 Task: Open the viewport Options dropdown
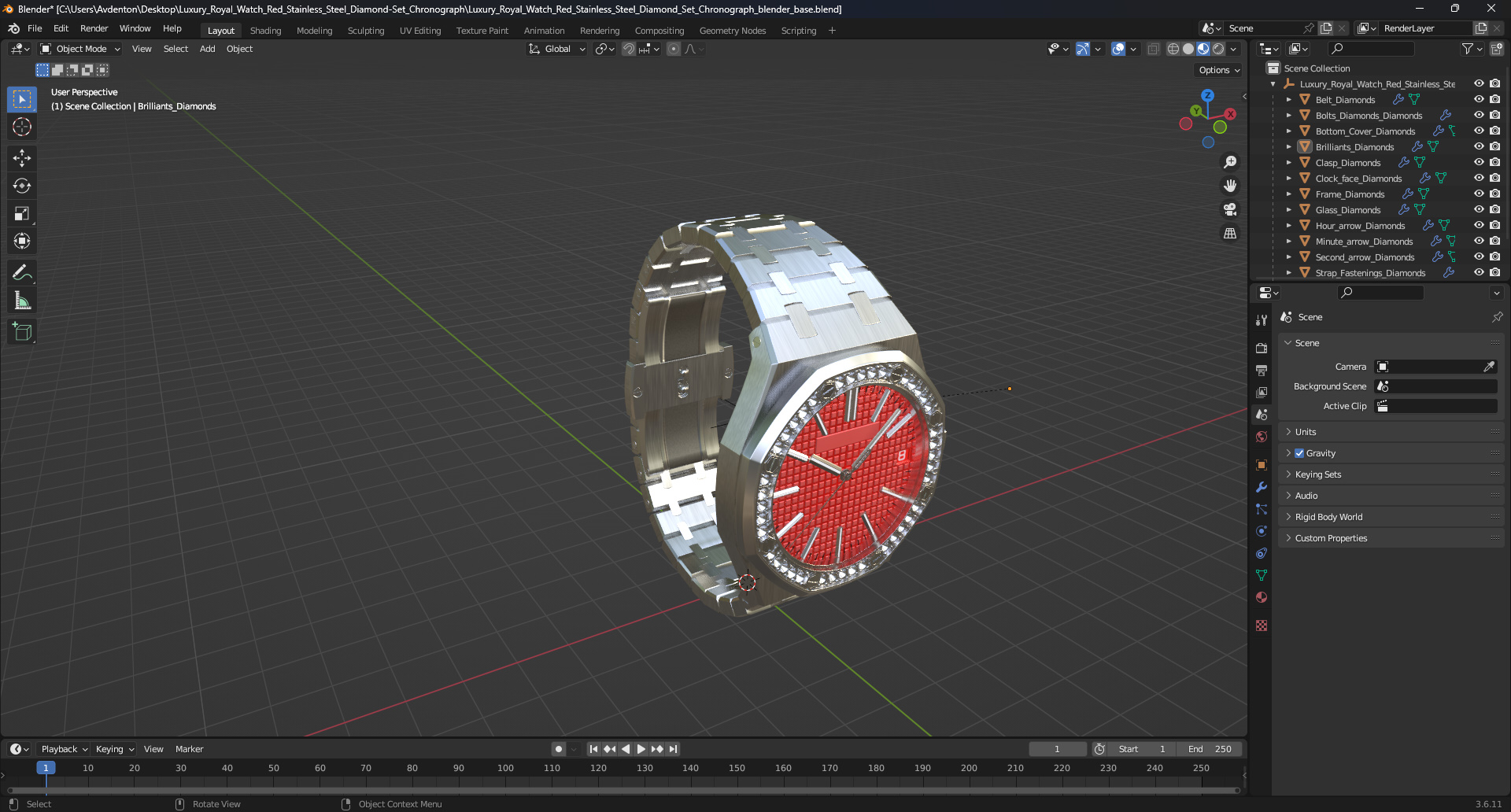point(1219,70)
